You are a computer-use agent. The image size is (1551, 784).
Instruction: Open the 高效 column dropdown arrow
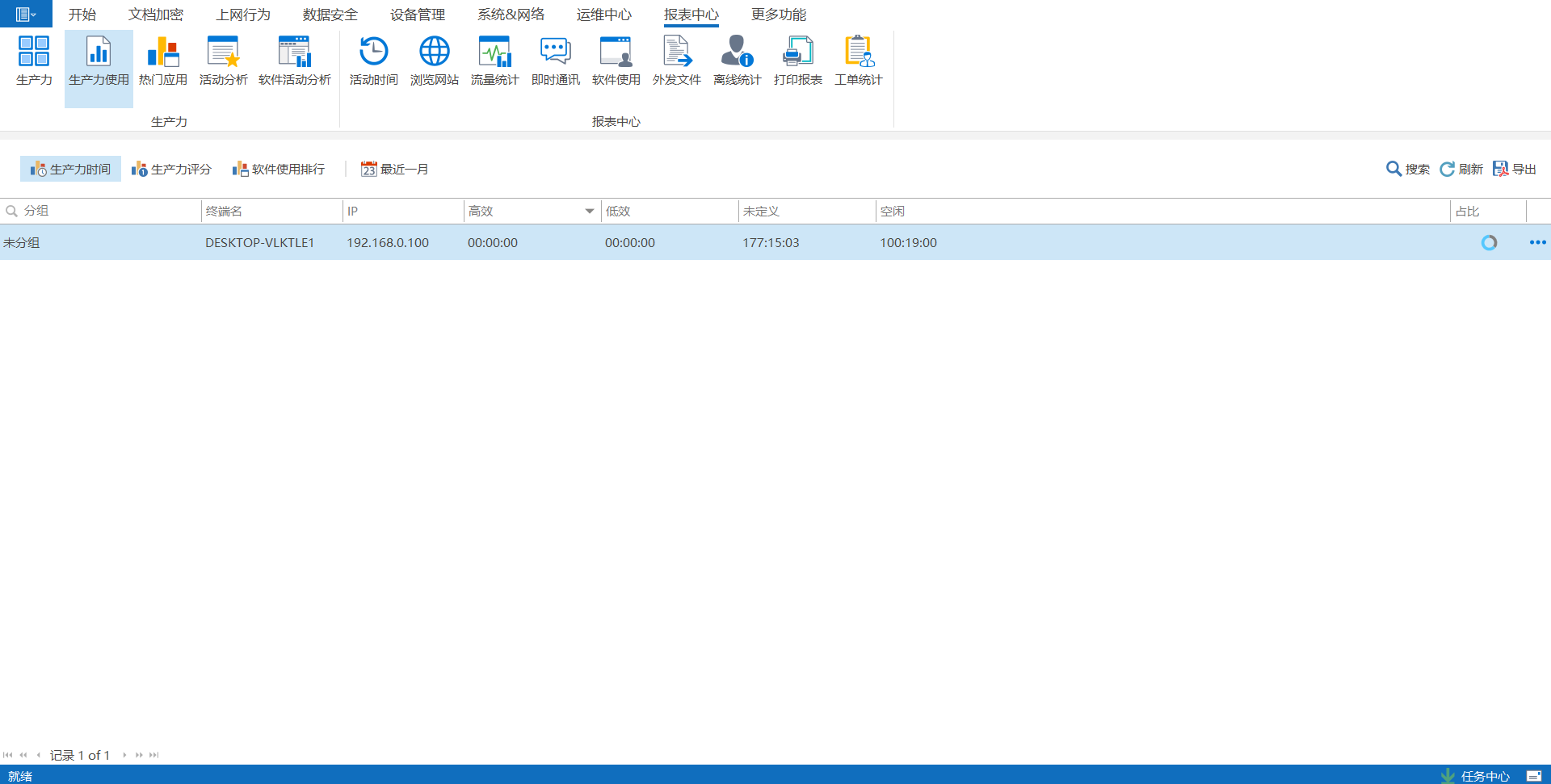coord(590,212)
